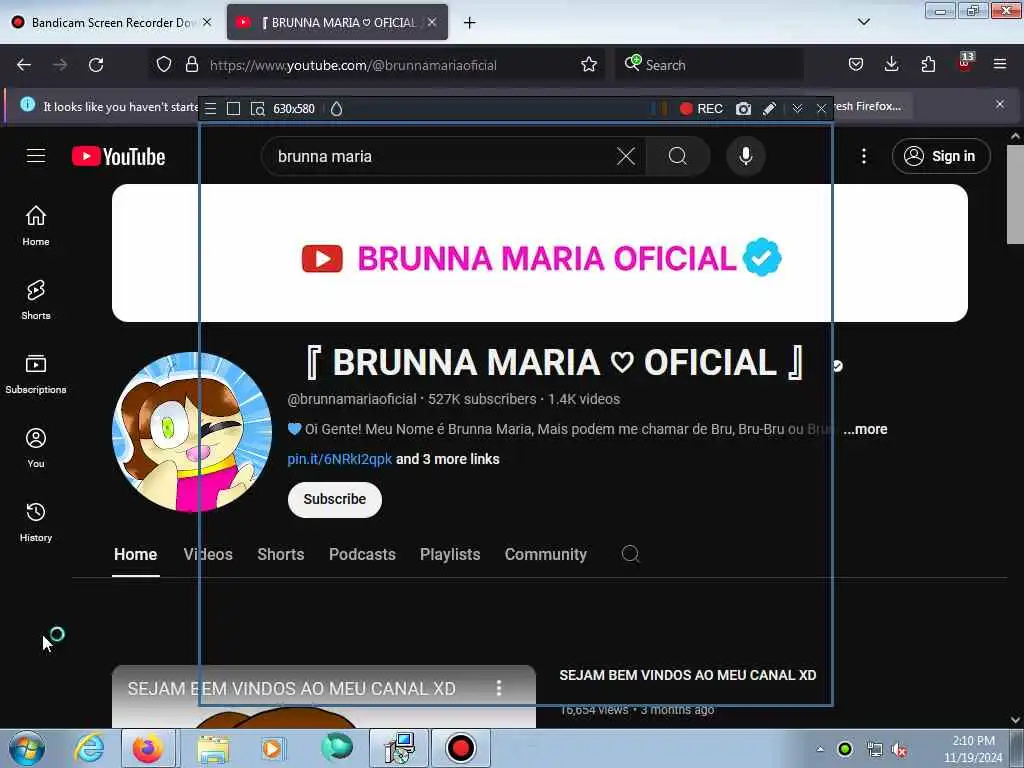Viewport: 1024px width, 768px height.
Task: Open YouTube settings three-dot menu
Action: click(864, 156)
